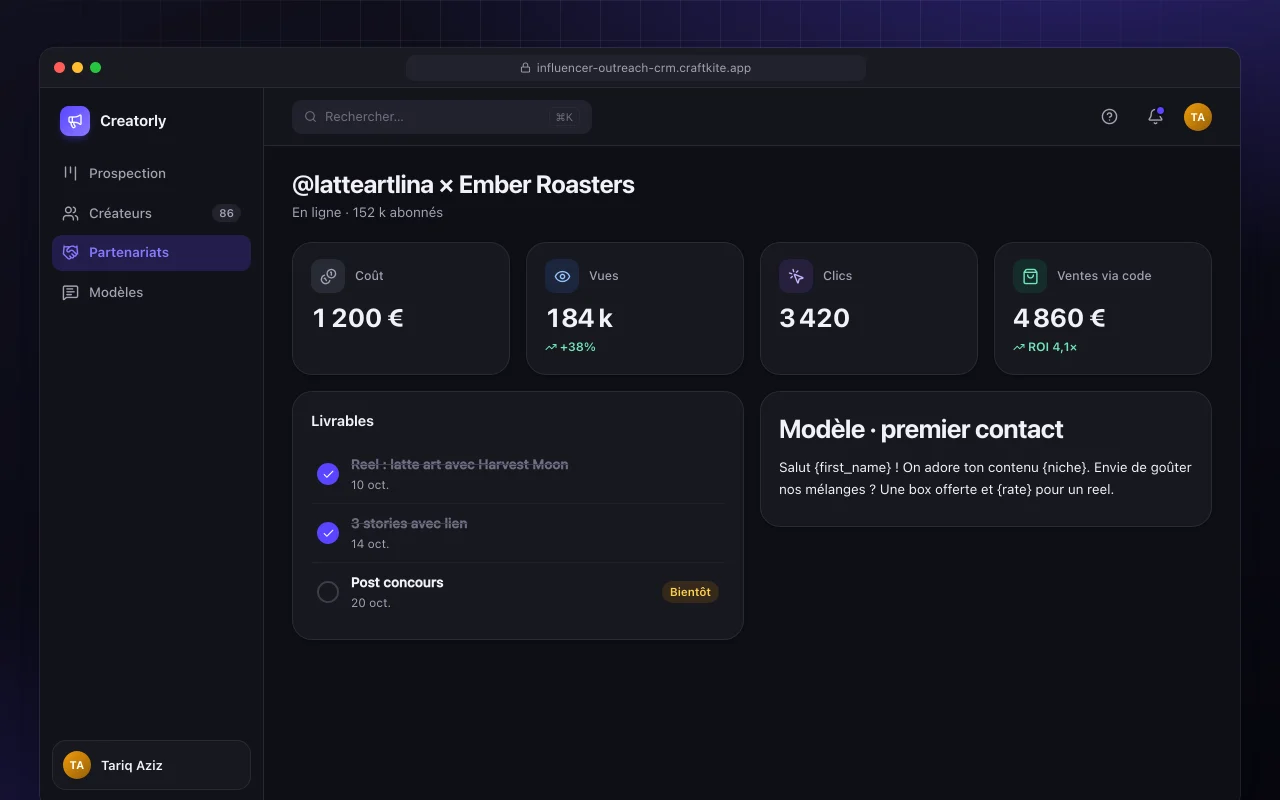
Task: Open Prospection in the sidebar
Action: pos(151,173)
